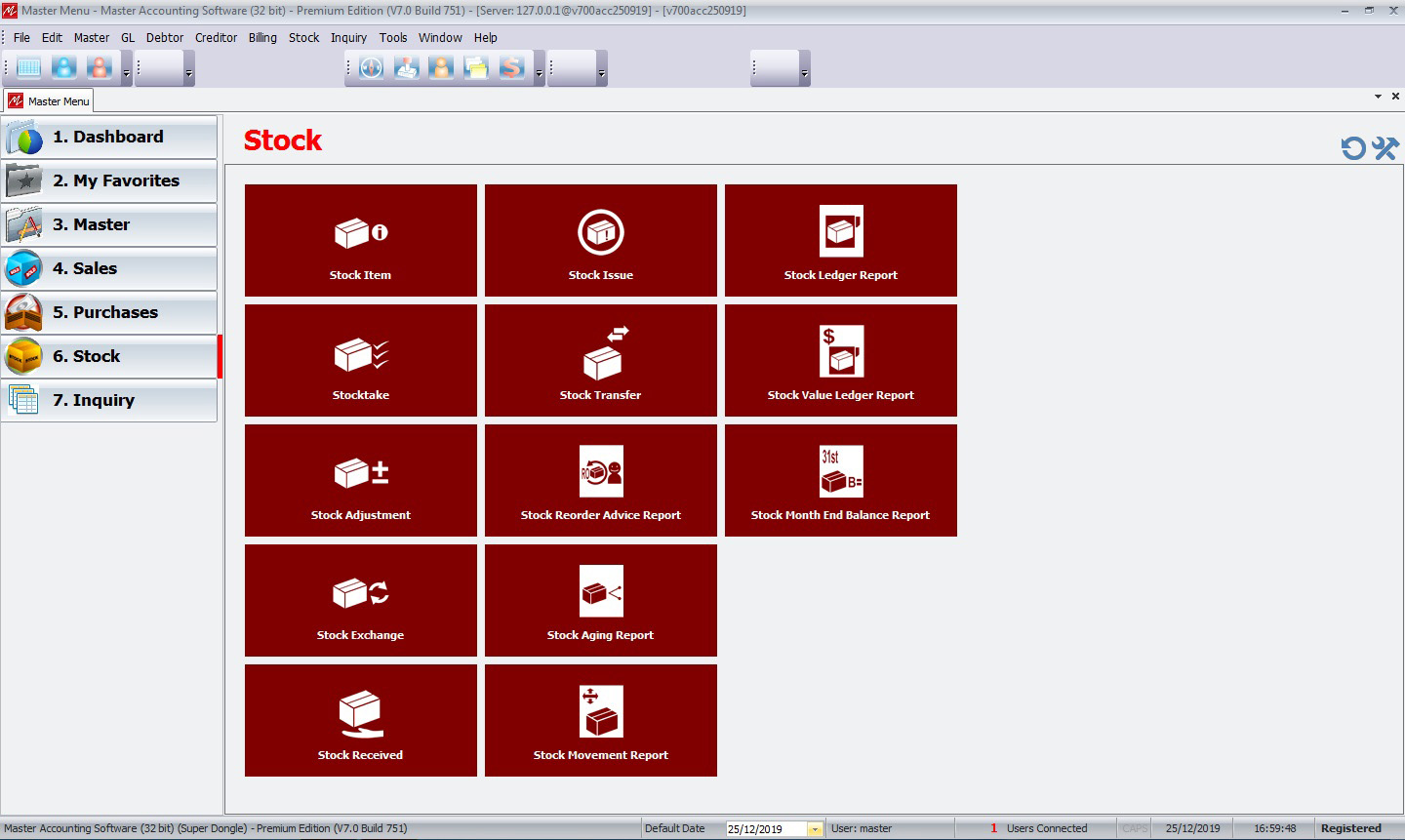Open the Tools menu
Image resolution: width=1405 pixels, height=840 pixels.
point(393,38)
